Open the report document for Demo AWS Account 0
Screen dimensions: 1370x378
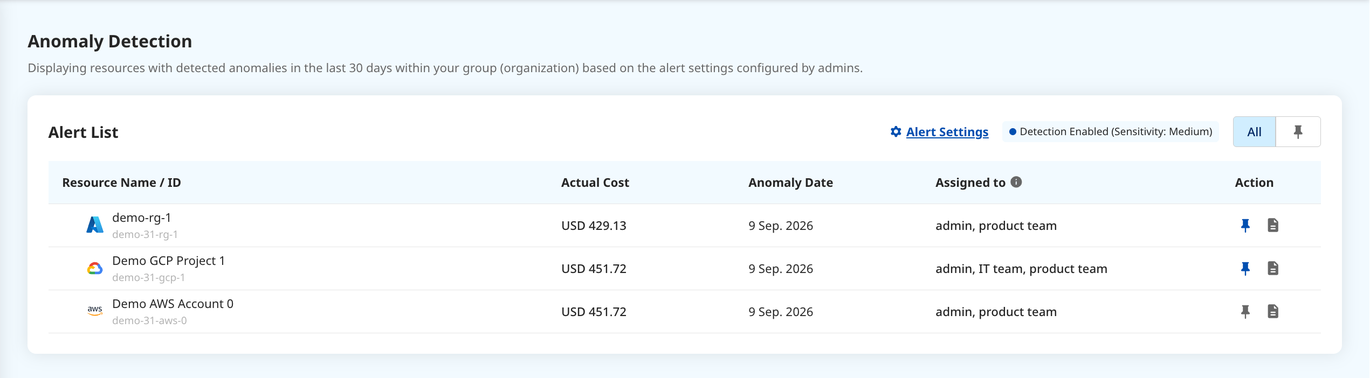pyautogui.click(x=1273, y=311)
